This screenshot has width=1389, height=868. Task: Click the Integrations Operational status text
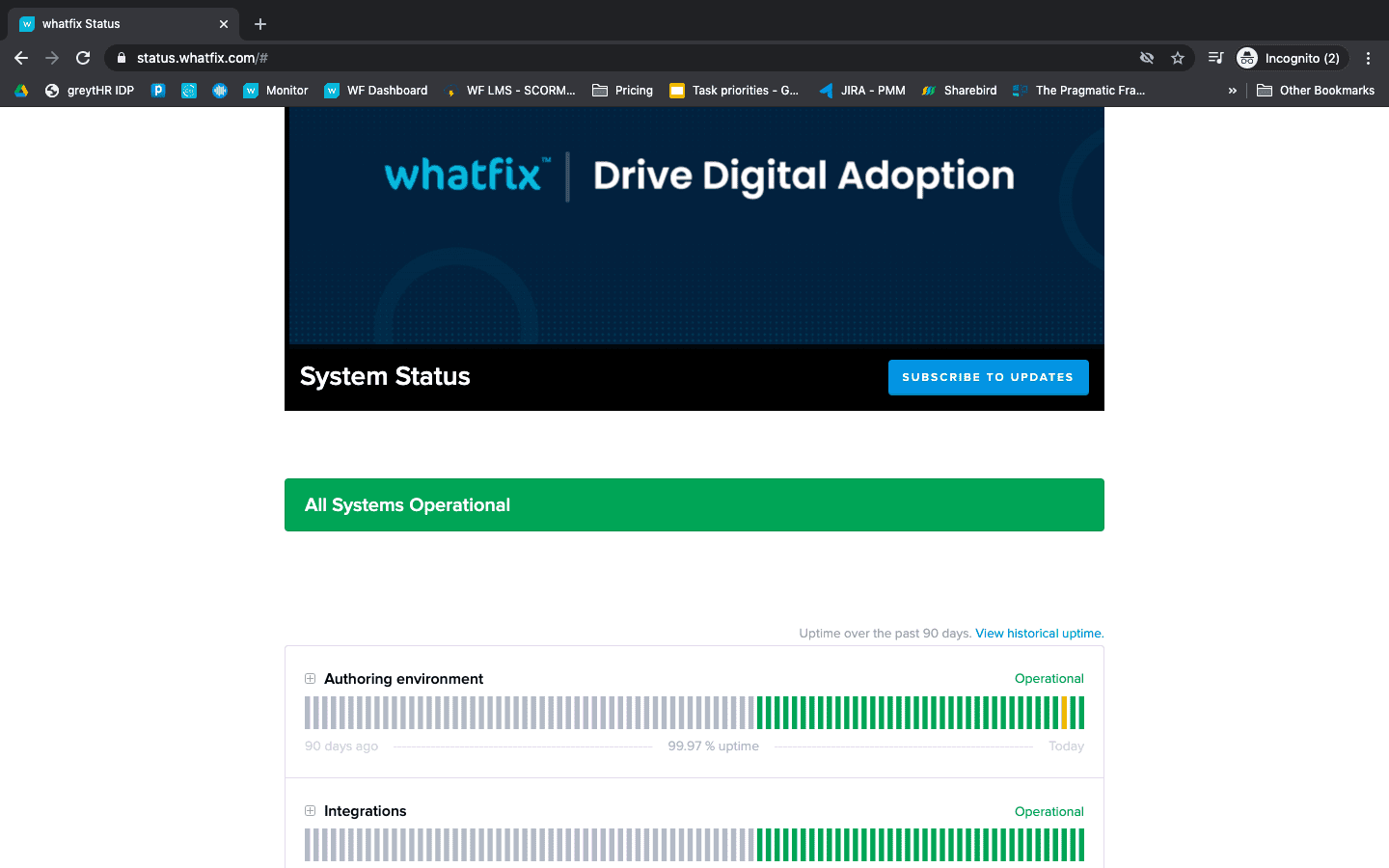1049,812
